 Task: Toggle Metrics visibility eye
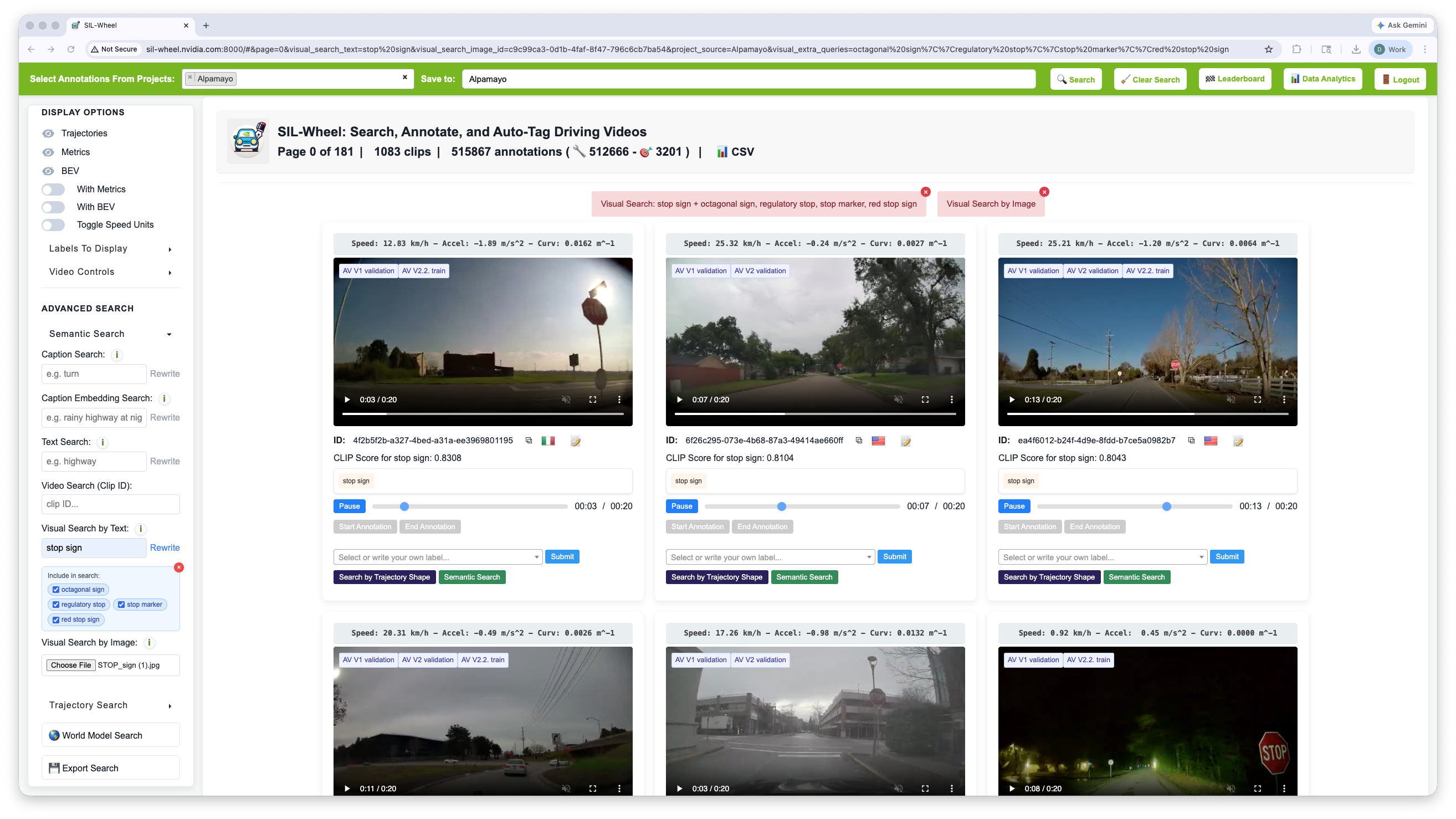tap(48, 152)
